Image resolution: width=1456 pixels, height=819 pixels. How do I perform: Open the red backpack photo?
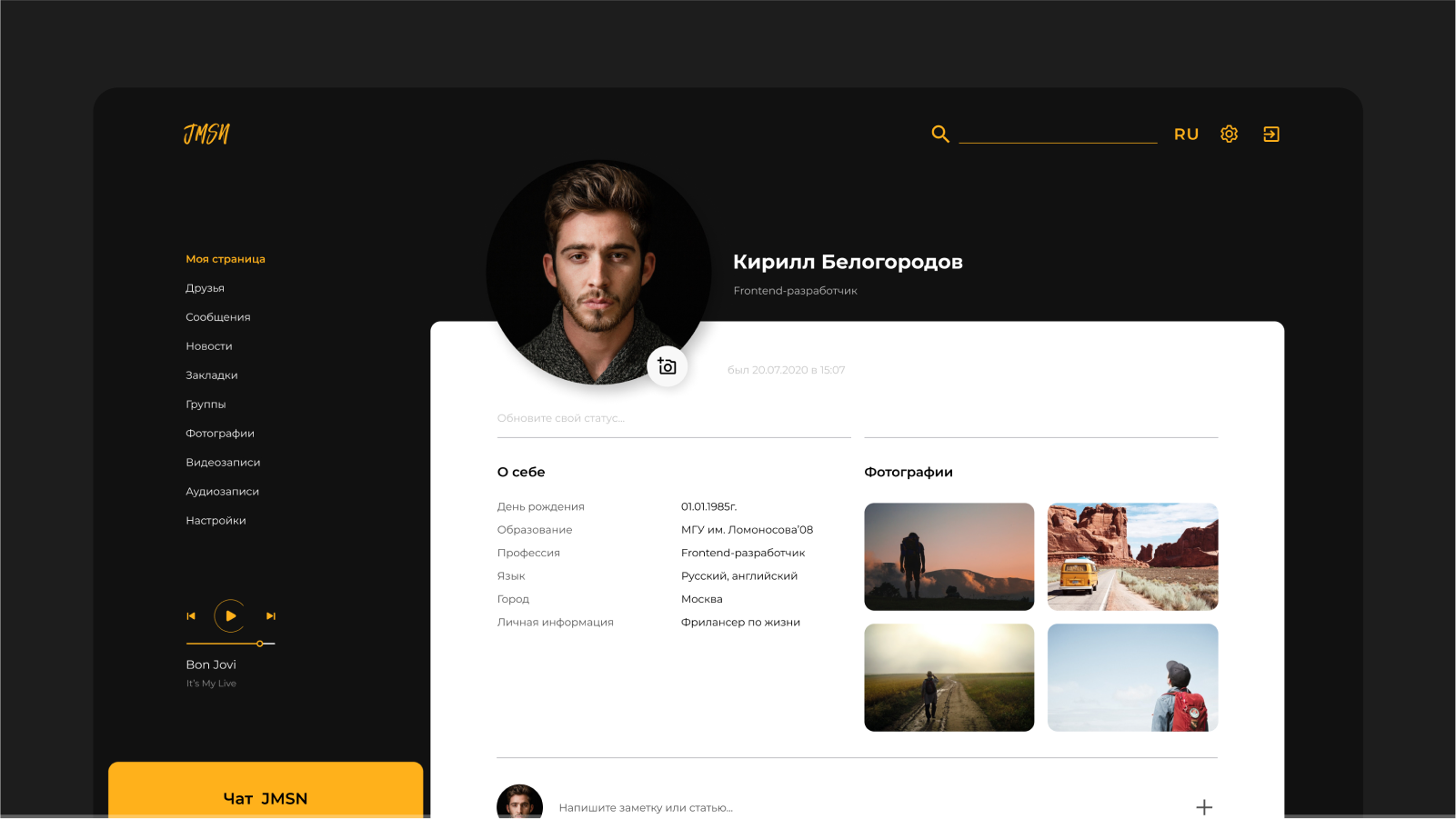click(x=1132, y=677)
